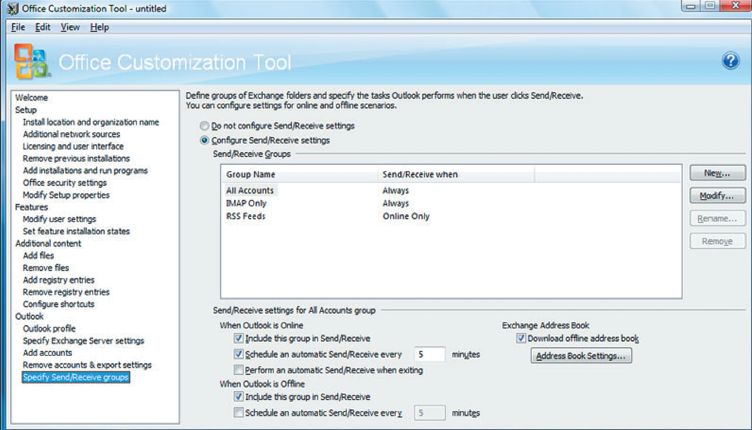Viewport: 752px width, 430px height.
Task: Enable Perform automatic Send/Receive when exiting
Action: [x=238, y=369]
